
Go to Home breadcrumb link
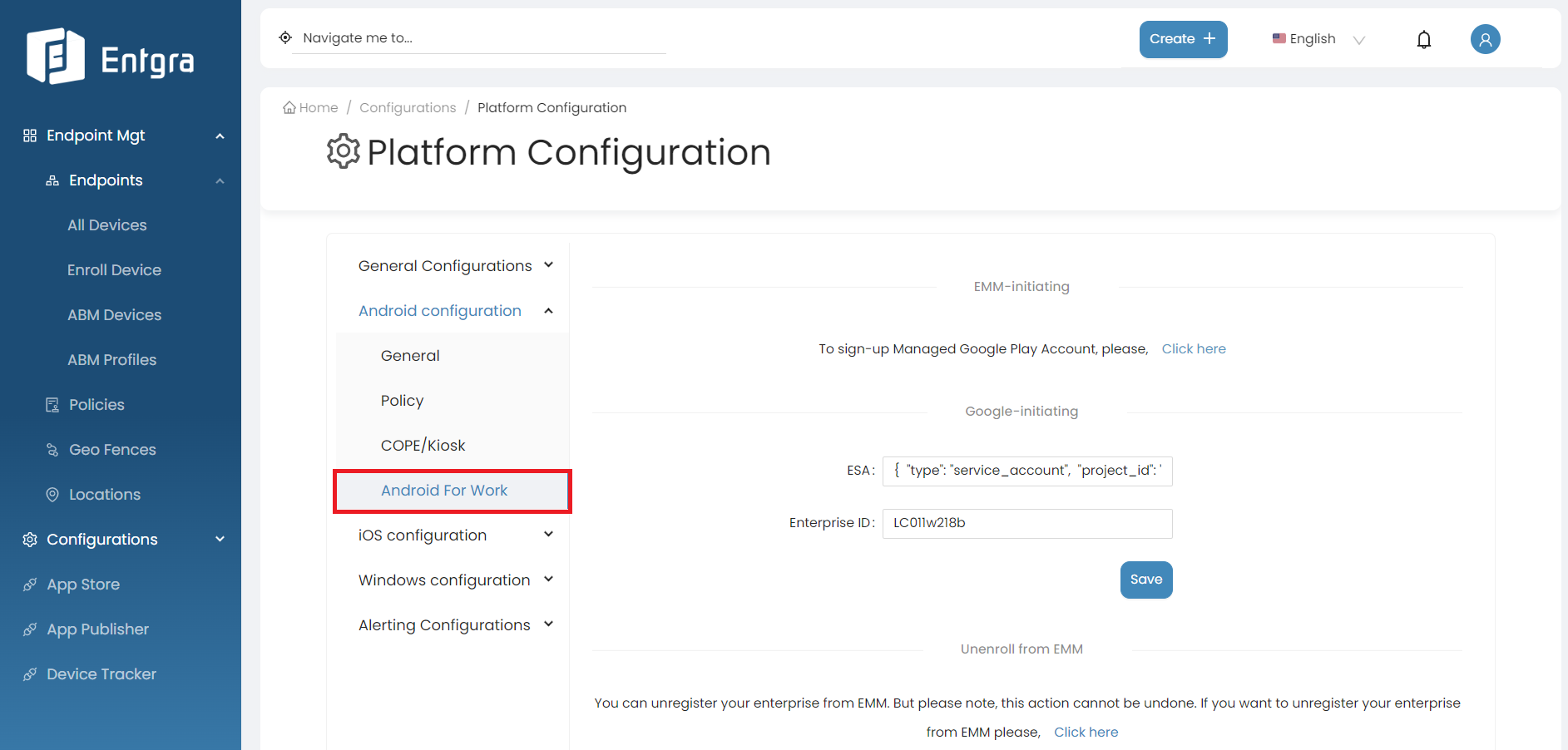click(319, 107)
